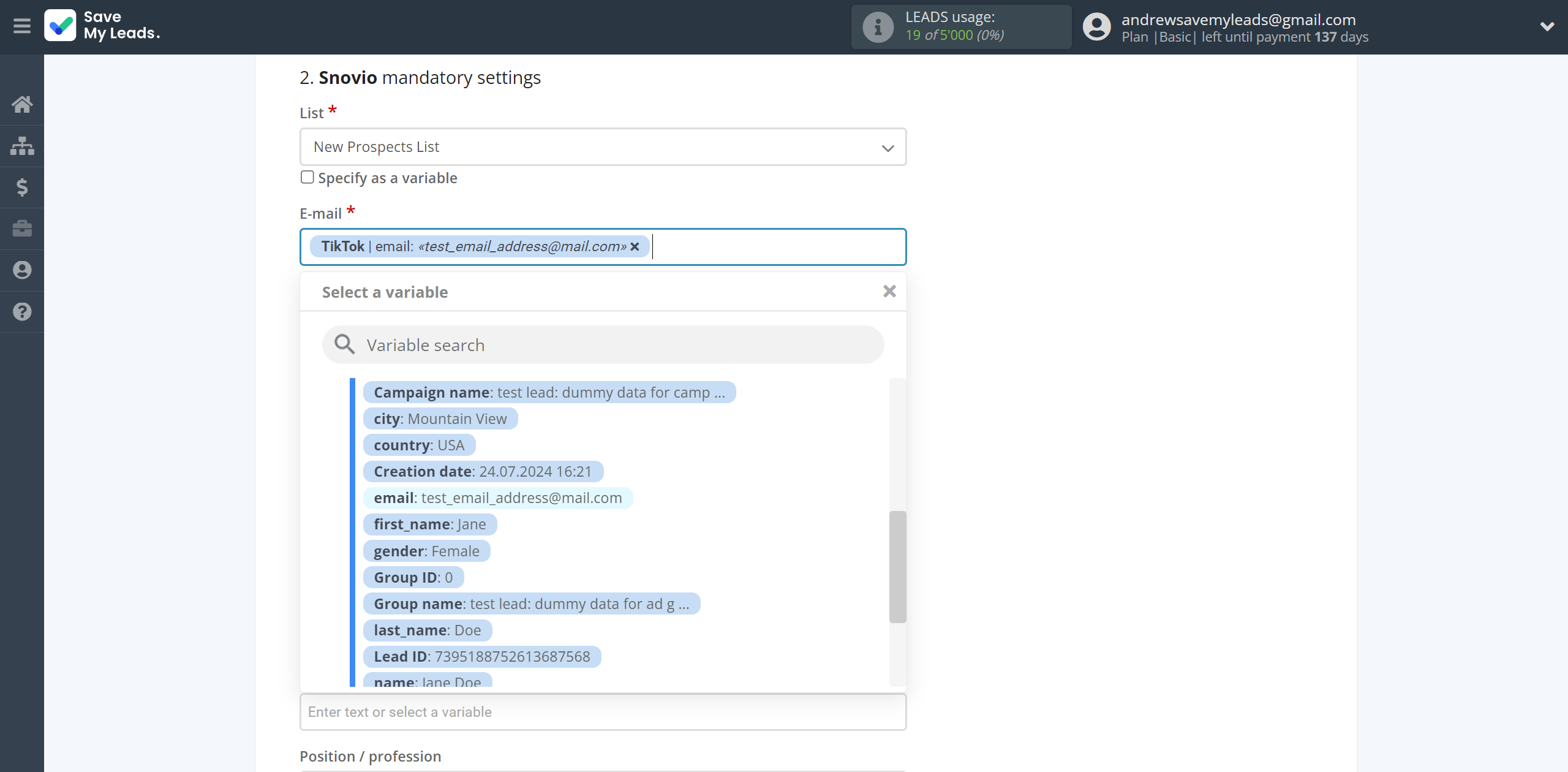Open the billing dollar icon
The image size is (1568, 772).
click(x=22, y=187)
